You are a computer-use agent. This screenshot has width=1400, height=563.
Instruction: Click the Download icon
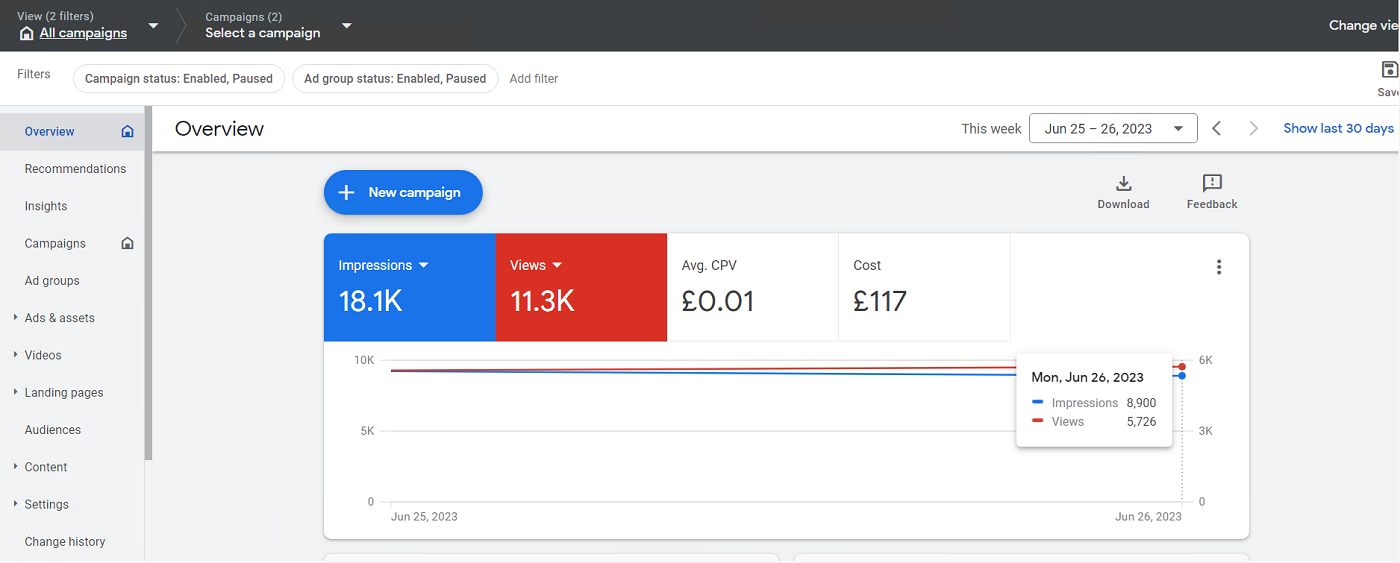point(1124,183)
